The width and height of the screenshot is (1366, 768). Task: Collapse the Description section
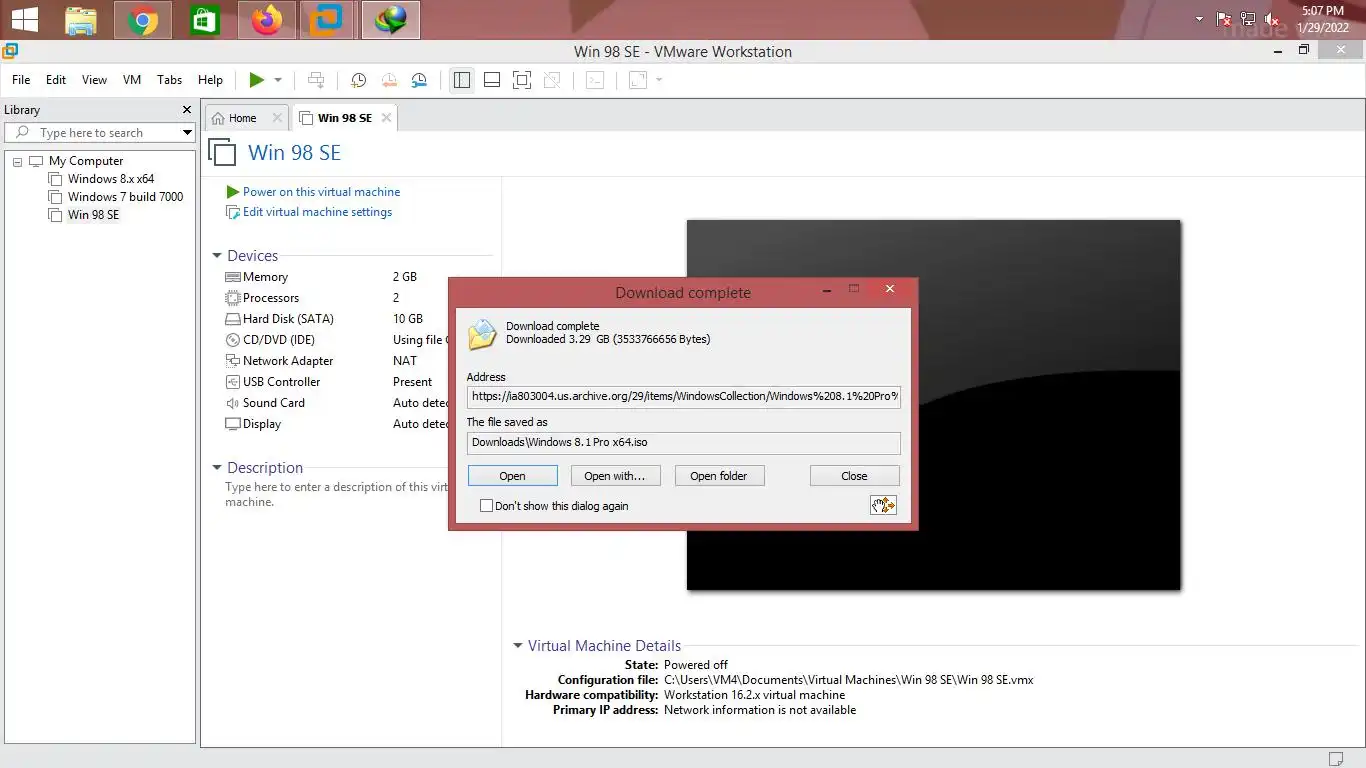click(217, 468)
